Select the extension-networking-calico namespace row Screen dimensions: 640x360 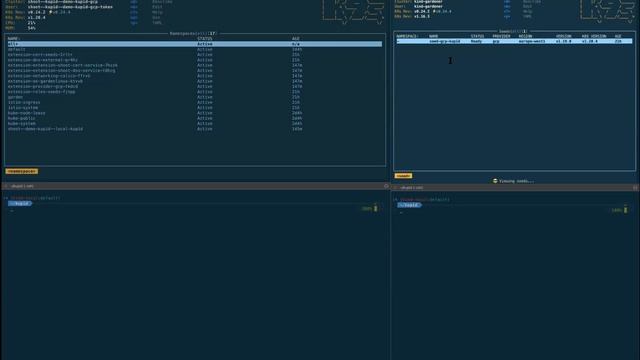[195, 76]
